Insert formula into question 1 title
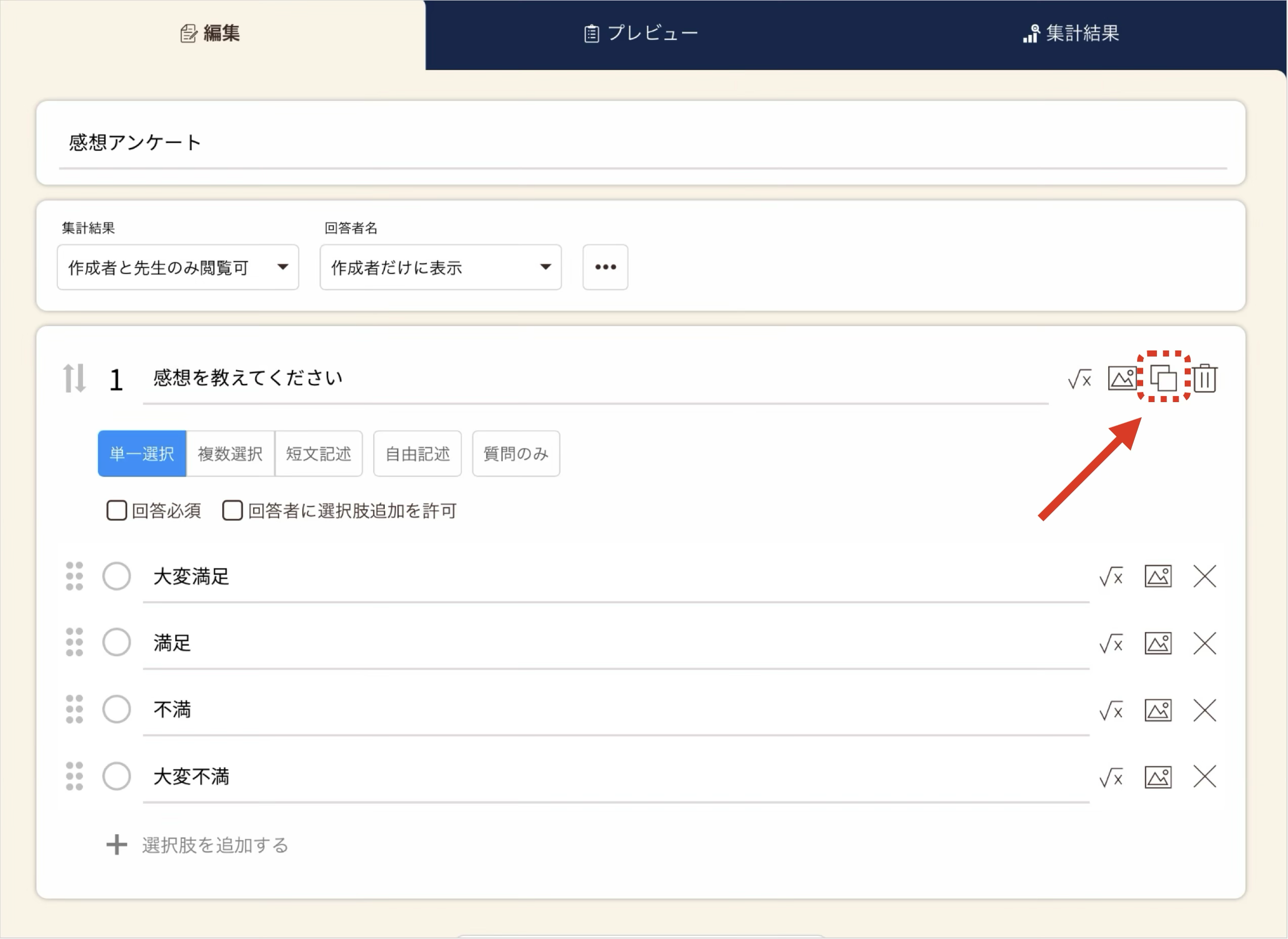Image resolution: width=1288 pixels, height=939 pixels. click(1079, 379)
